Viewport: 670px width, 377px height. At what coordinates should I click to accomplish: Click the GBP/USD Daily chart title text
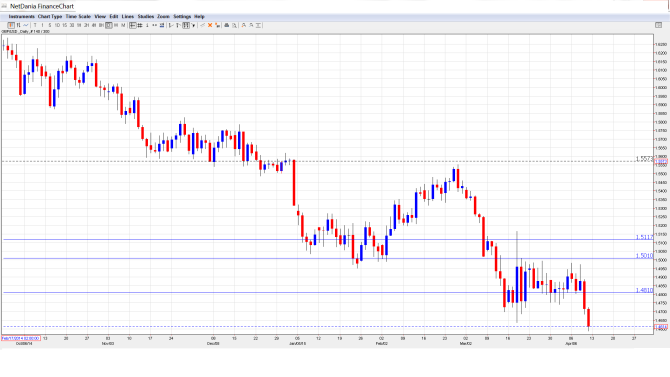click(25, 32)
